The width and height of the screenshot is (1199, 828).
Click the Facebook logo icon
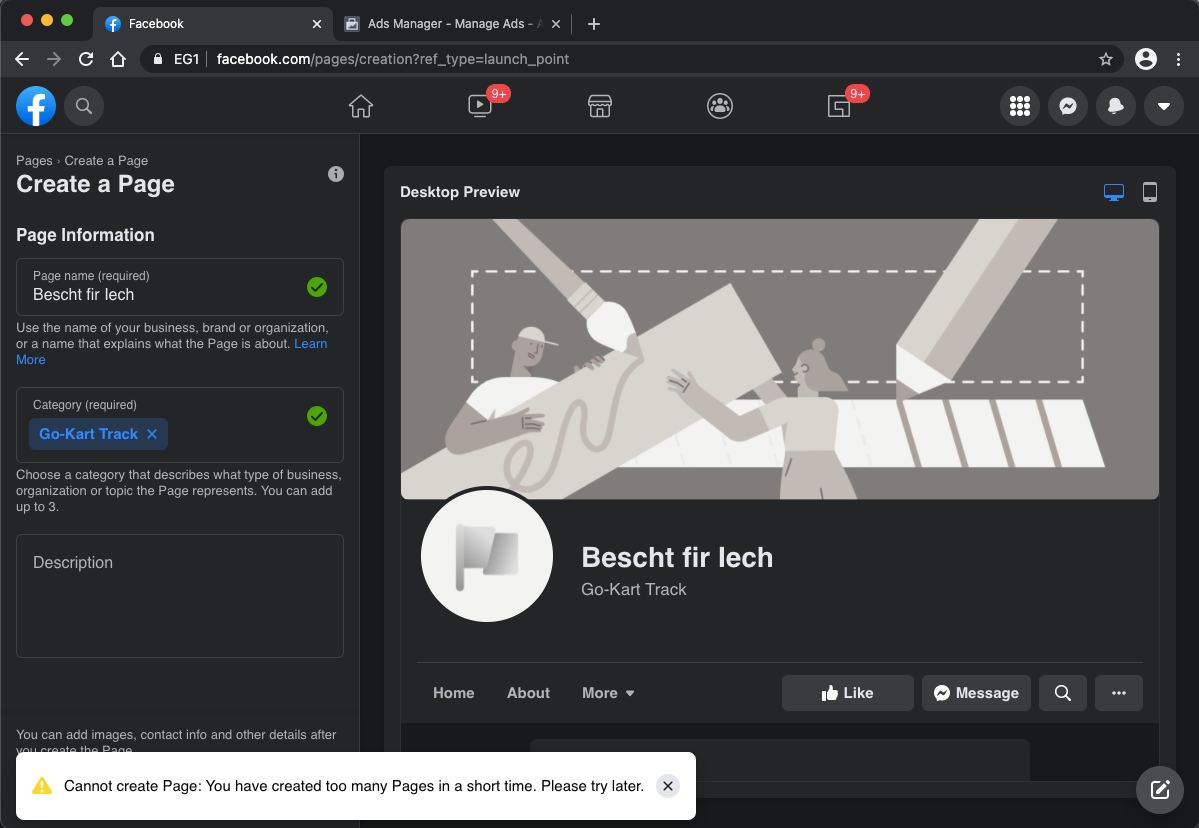click(x=36, y=106)
